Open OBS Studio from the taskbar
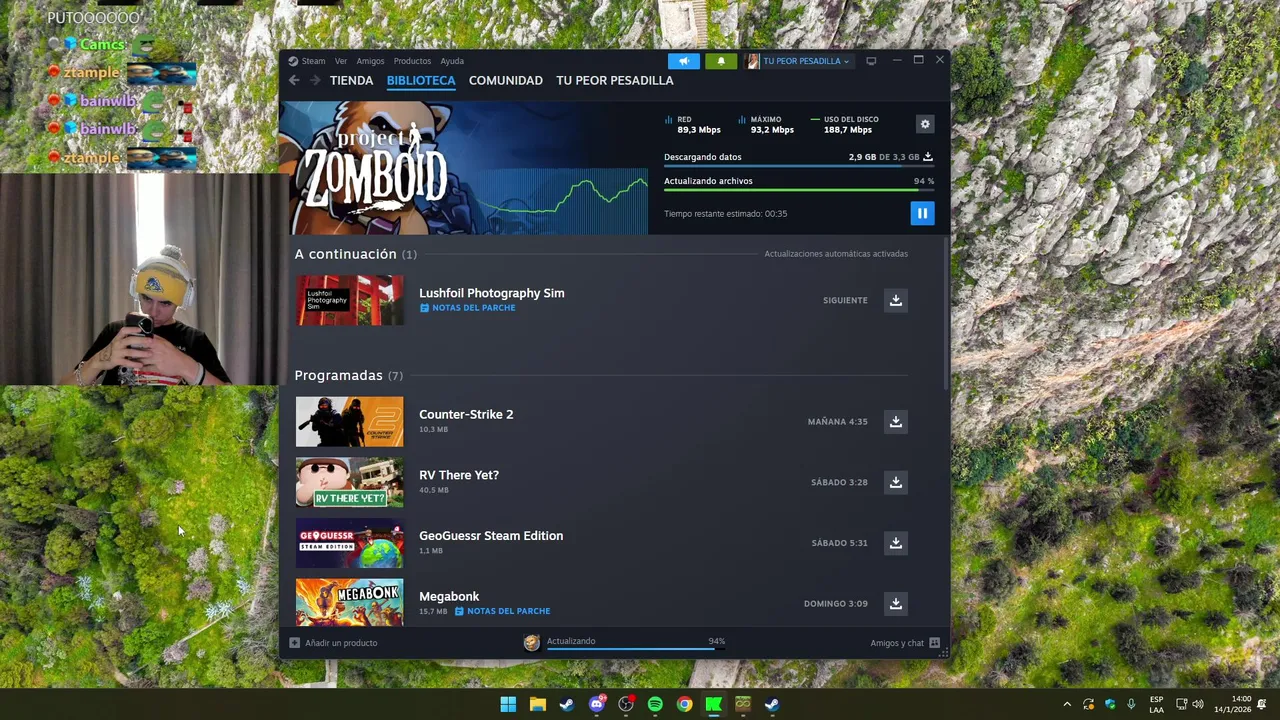 click(626, 704)
